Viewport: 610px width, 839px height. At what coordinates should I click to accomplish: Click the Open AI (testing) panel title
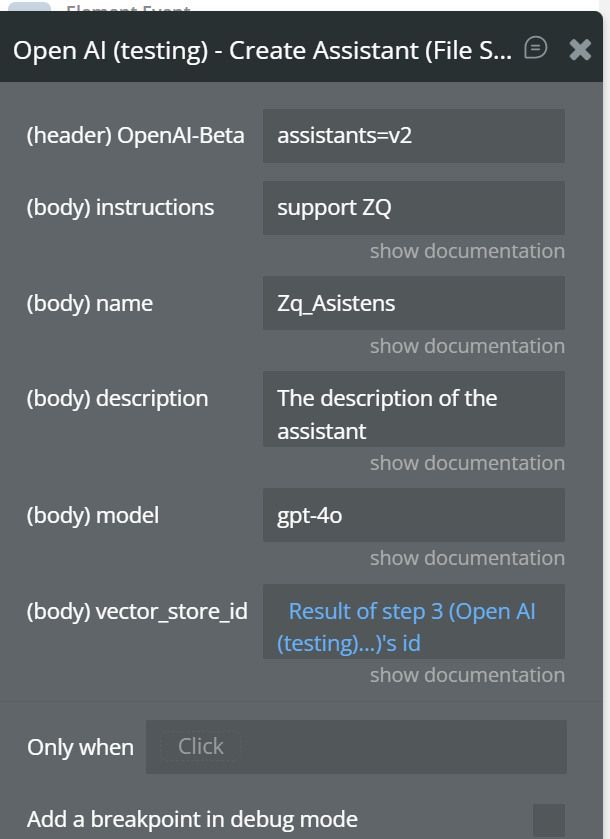(x=262, y=50)
